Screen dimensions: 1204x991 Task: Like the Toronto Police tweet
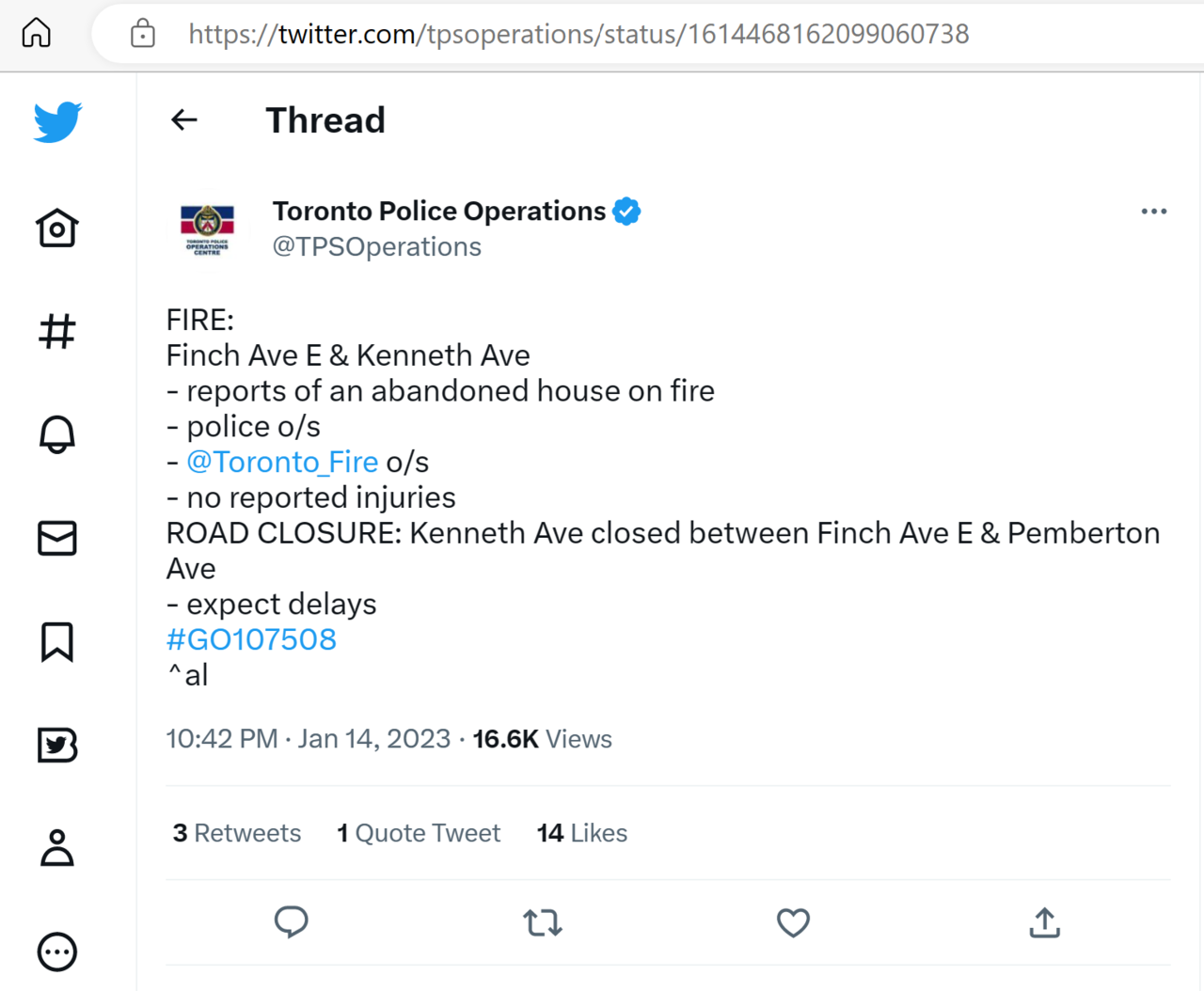click(793, 922)
